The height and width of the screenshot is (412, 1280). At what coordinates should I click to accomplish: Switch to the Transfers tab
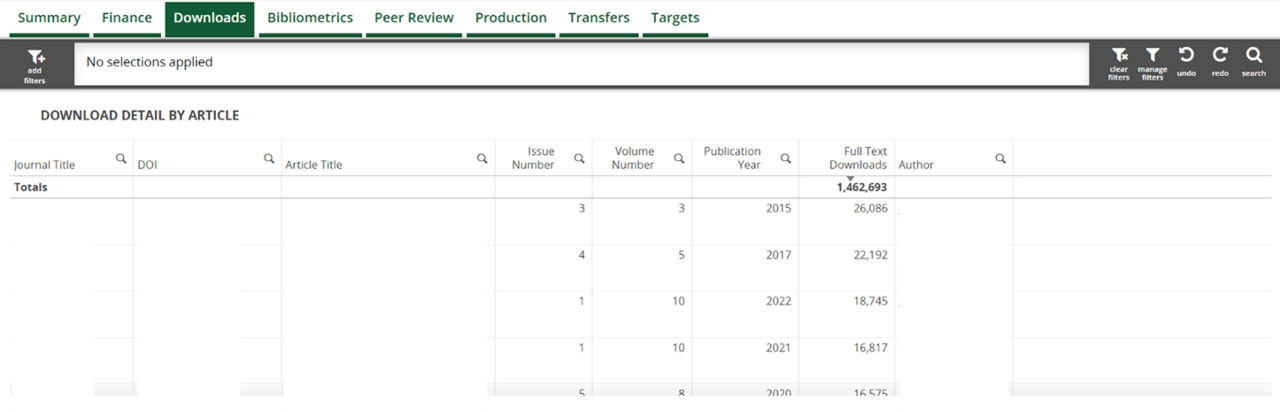click(x=599, y=18)
